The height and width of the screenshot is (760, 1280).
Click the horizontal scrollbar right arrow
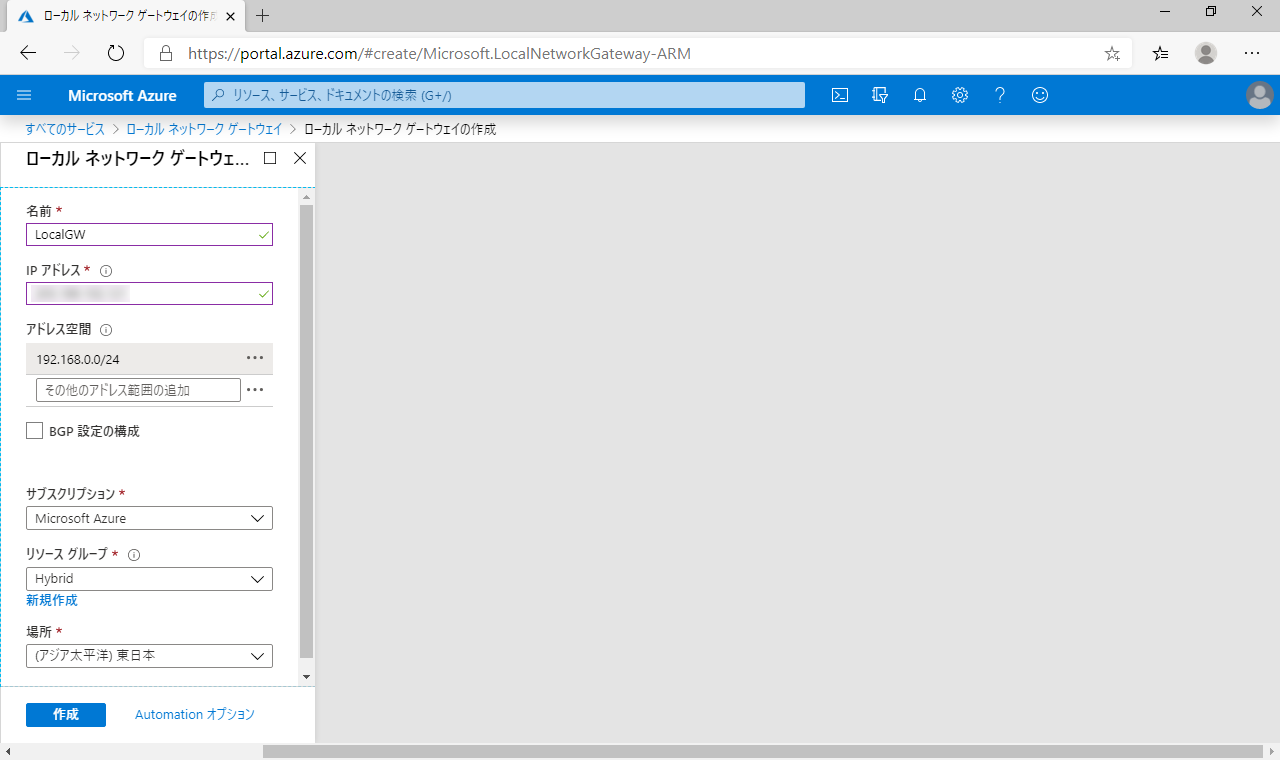tap(1271, 751)
